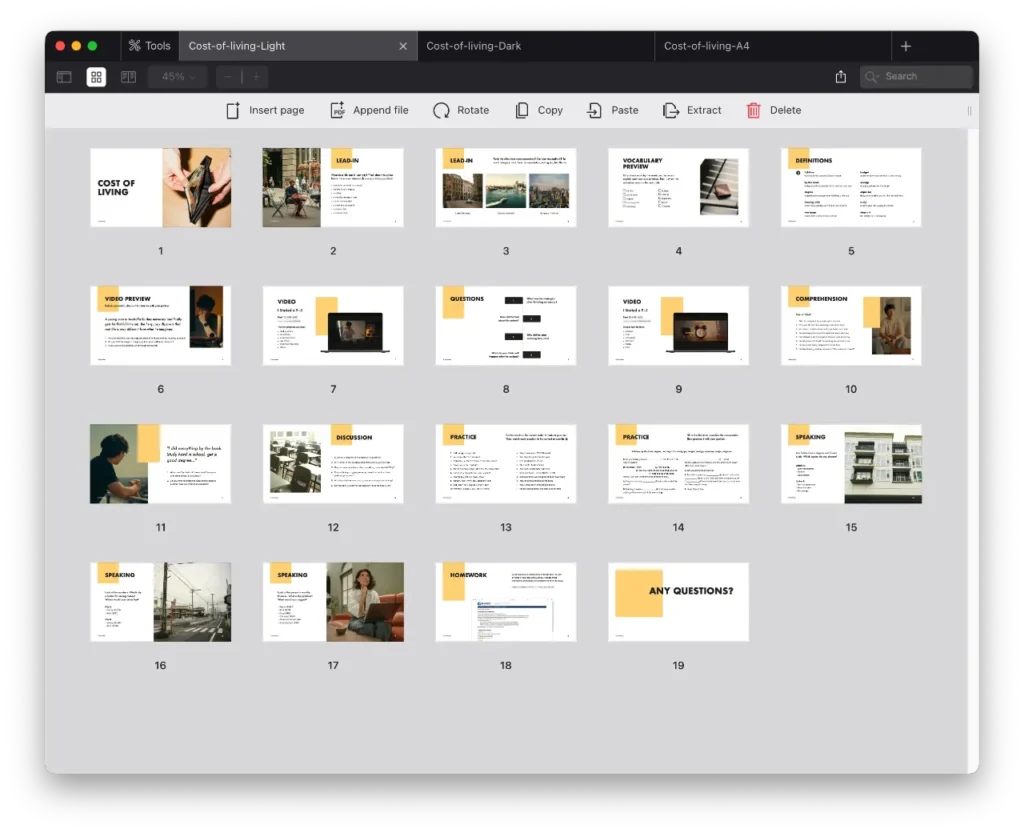The height and width of the screenshot is (833, 1024).
Task: Click the Share icon
Action: pos(841,77)
